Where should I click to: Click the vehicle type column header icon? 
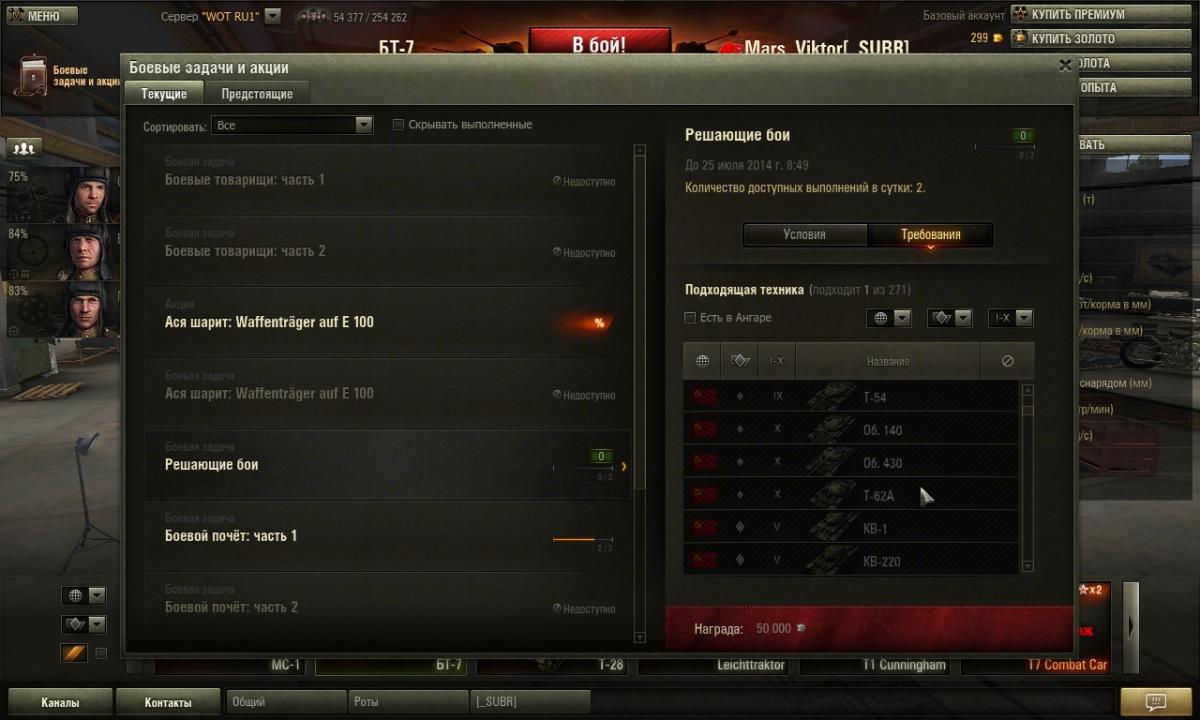pyautogui.click(x=740, y=361)
